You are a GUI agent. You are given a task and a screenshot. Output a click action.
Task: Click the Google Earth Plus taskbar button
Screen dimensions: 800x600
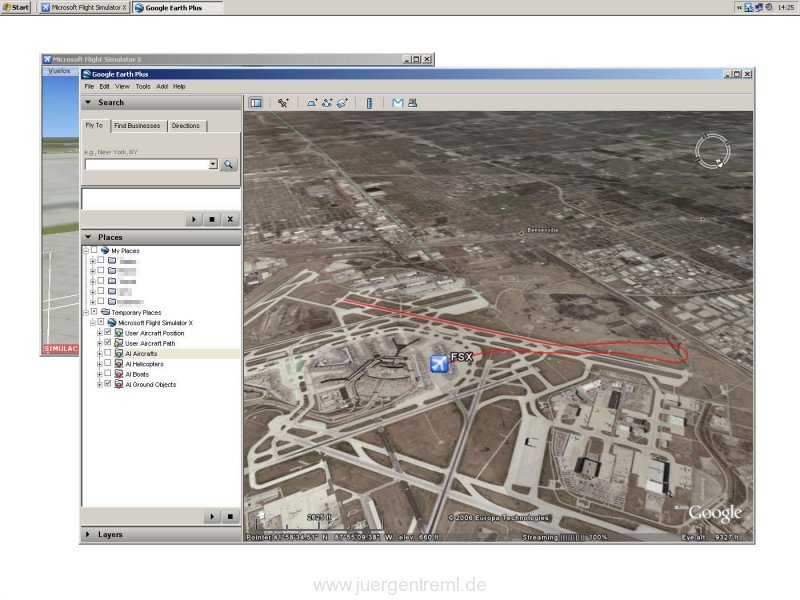pyautogui.click(x=177, y=8)
